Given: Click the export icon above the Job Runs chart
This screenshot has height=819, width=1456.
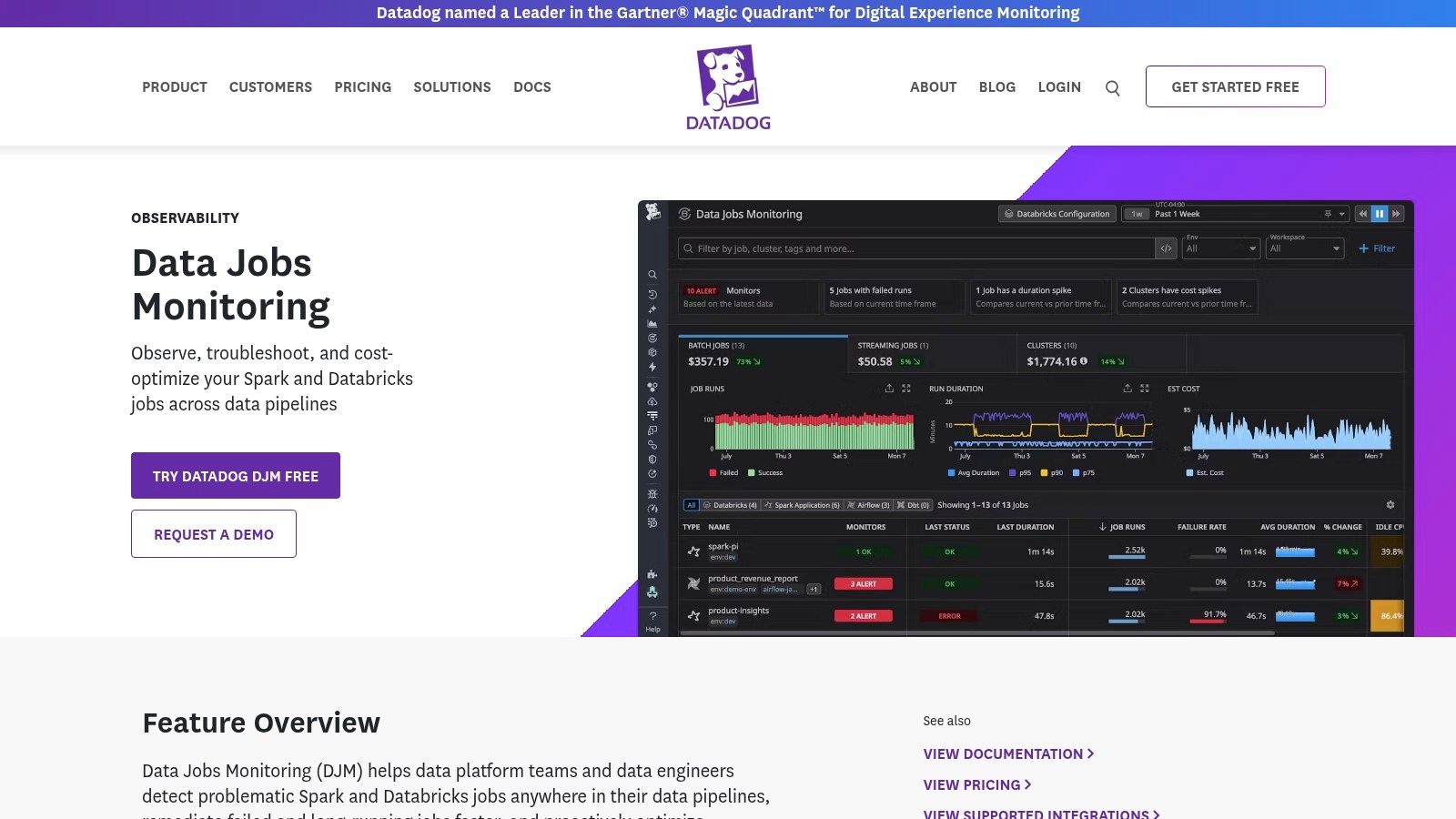Looking at the screenshot, I should [x=889, y=389].
